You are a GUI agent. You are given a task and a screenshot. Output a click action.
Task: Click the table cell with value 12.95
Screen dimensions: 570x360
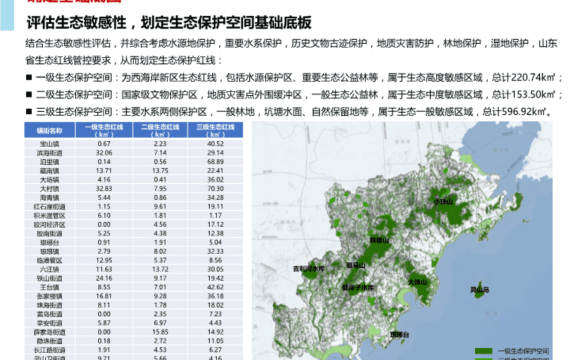point(104,260)
